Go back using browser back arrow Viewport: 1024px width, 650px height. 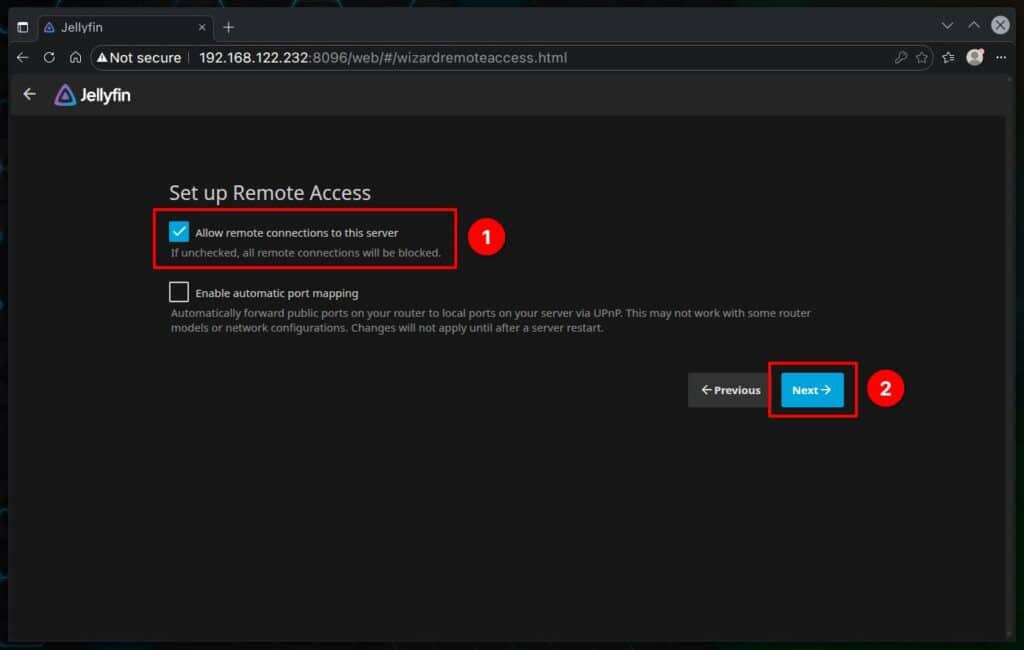tap(23, 58)
